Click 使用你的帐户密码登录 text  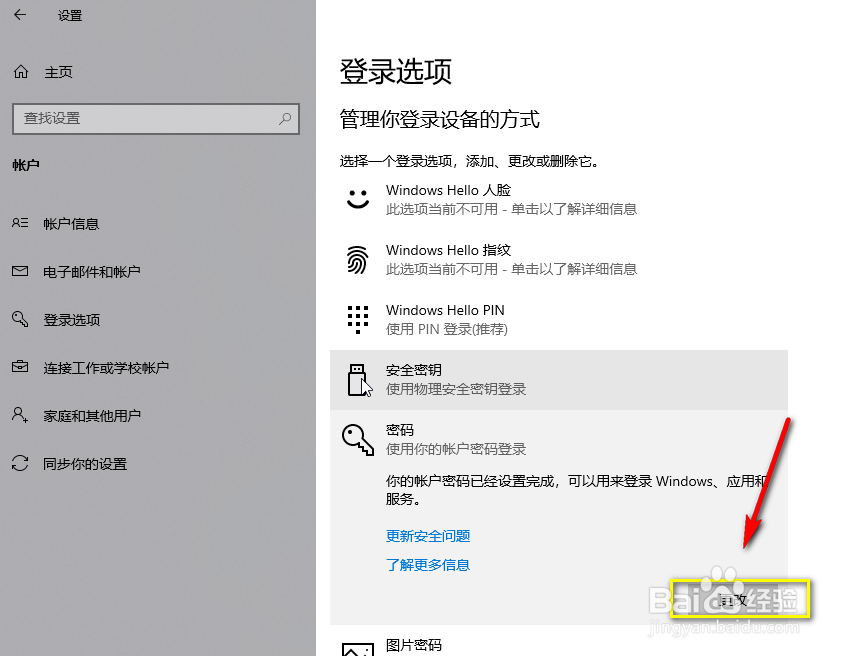[x=456, y=449]
